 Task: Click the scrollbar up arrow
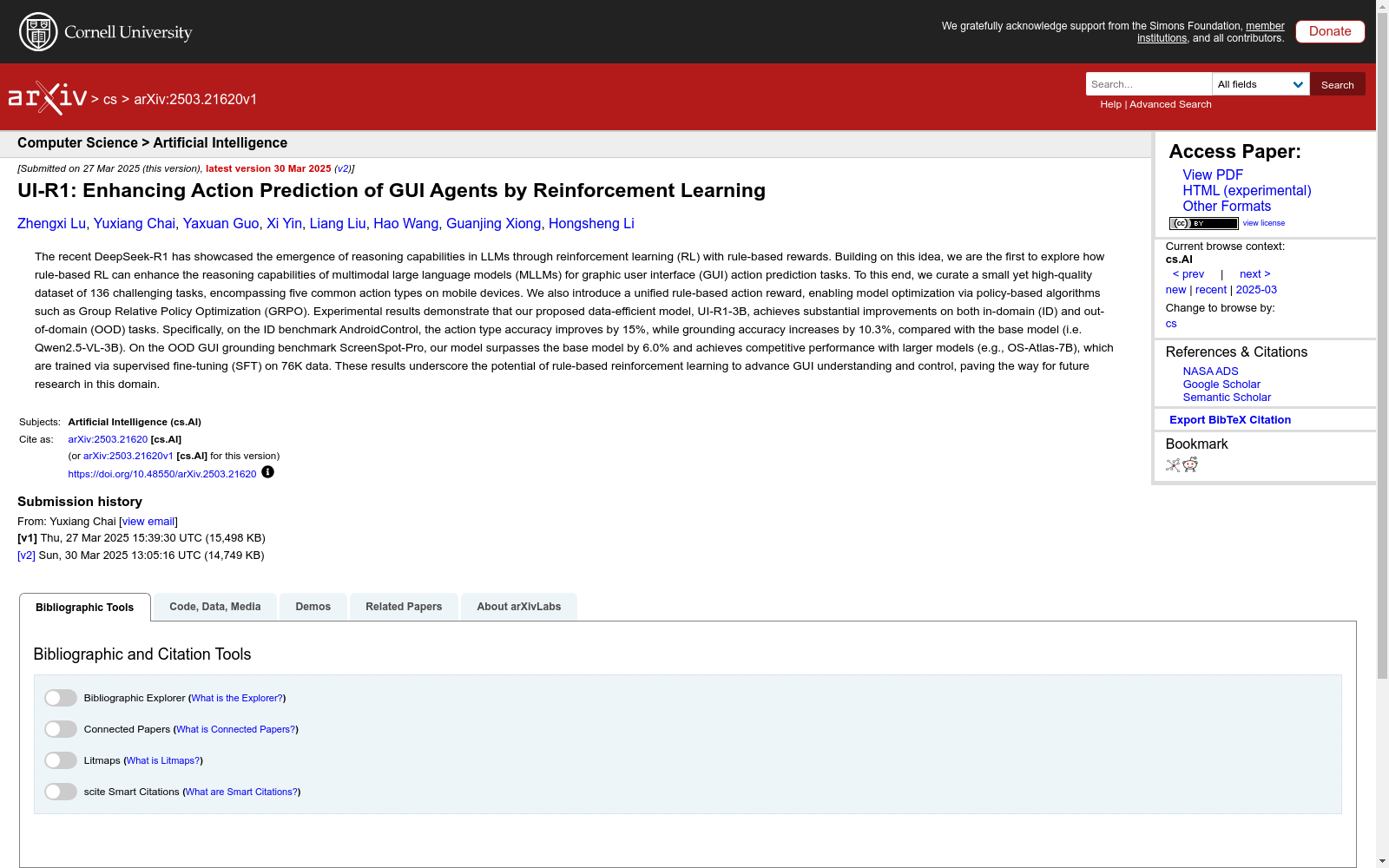(1382, 6)
